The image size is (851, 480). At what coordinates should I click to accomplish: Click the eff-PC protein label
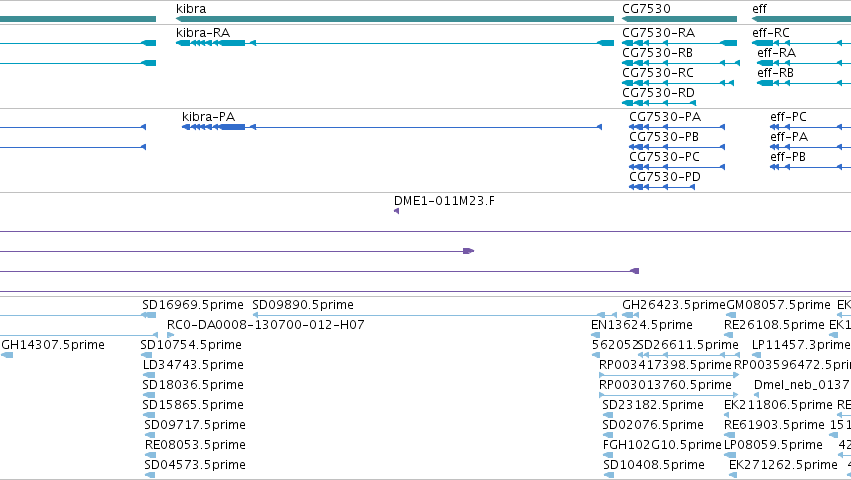(x=788, y=117)
